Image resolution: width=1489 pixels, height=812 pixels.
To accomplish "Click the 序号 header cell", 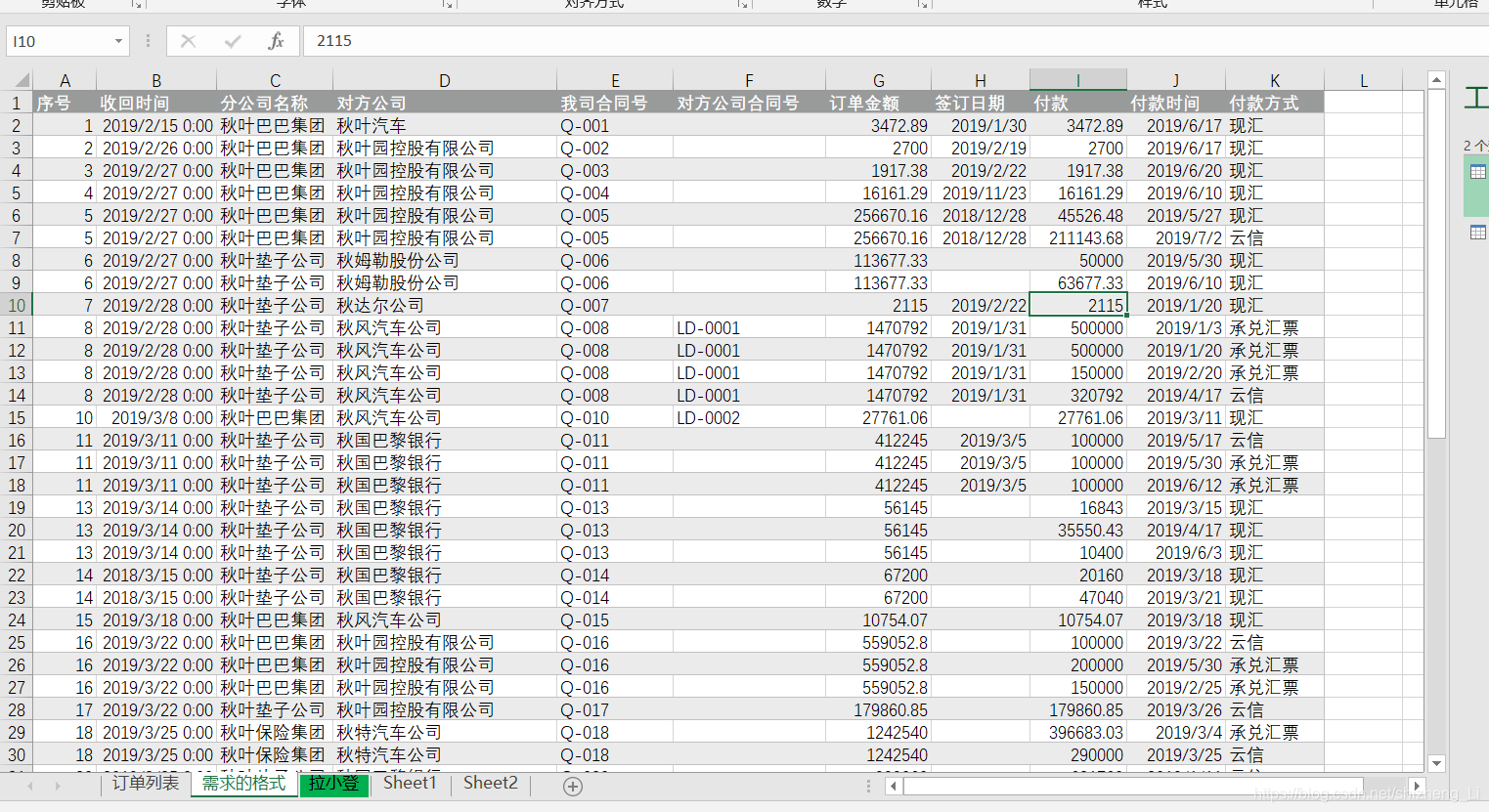I will pyautogui.click(x=65, y=103).
